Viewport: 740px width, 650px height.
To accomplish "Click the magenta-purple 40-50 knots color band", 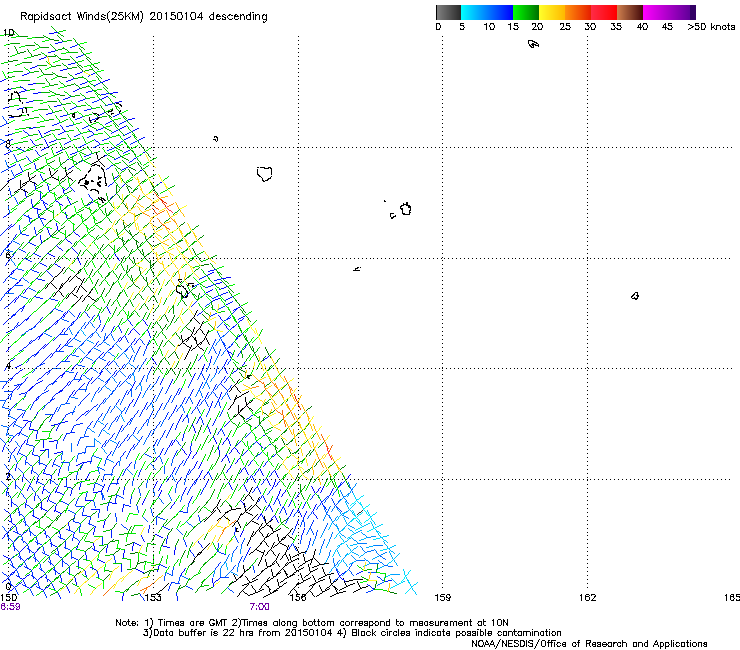I will (669, 12).
